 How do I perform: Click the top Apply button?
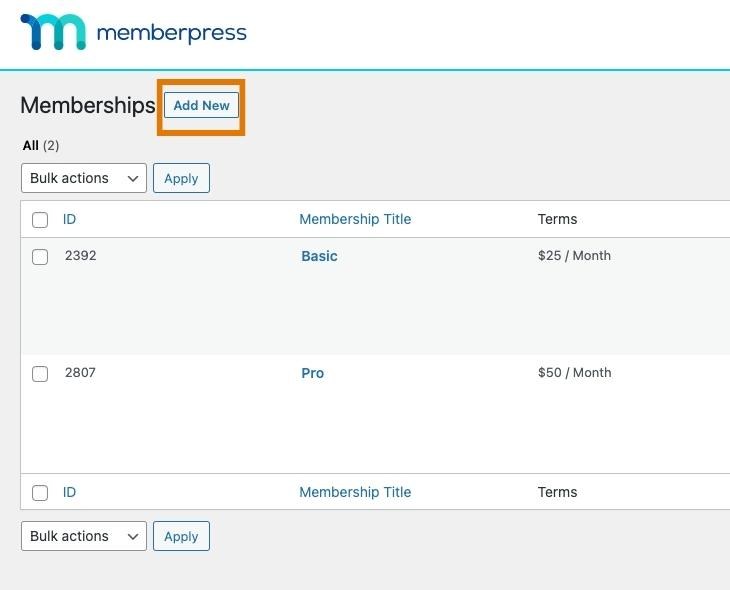click(181, 178)
